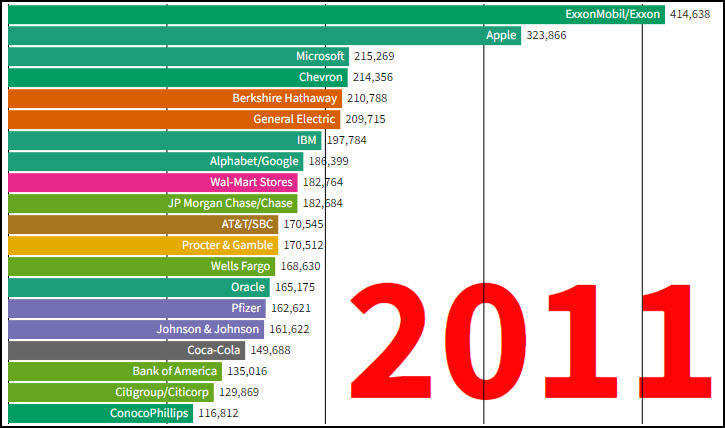Click the value 149,688
Image resolution: width=725 pixels, height=428 pixels.
click(x=270, y=350)
